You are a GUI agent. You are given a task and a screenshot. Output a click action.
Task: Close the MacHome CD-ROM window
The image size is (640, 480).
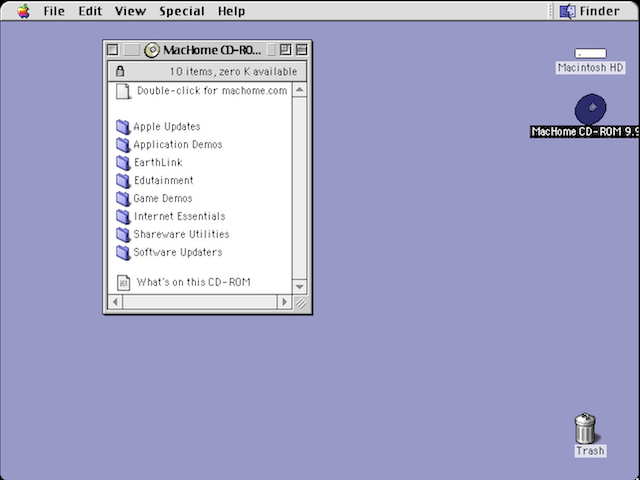point(113,50)
